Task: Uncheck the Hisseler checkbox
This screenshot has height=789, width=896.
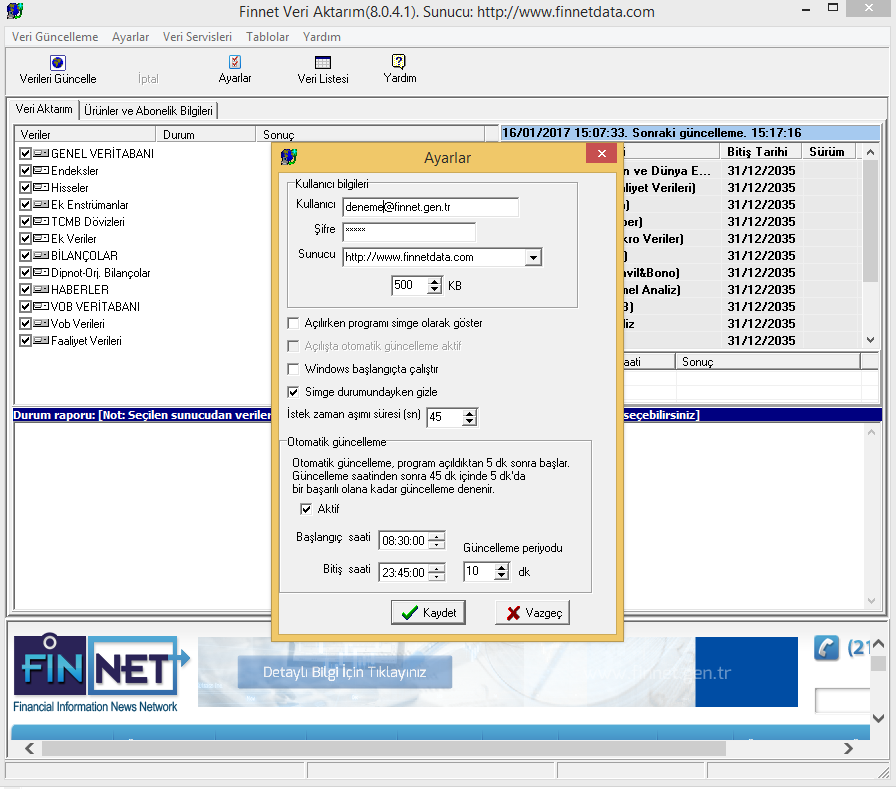Action: point(25,187)
